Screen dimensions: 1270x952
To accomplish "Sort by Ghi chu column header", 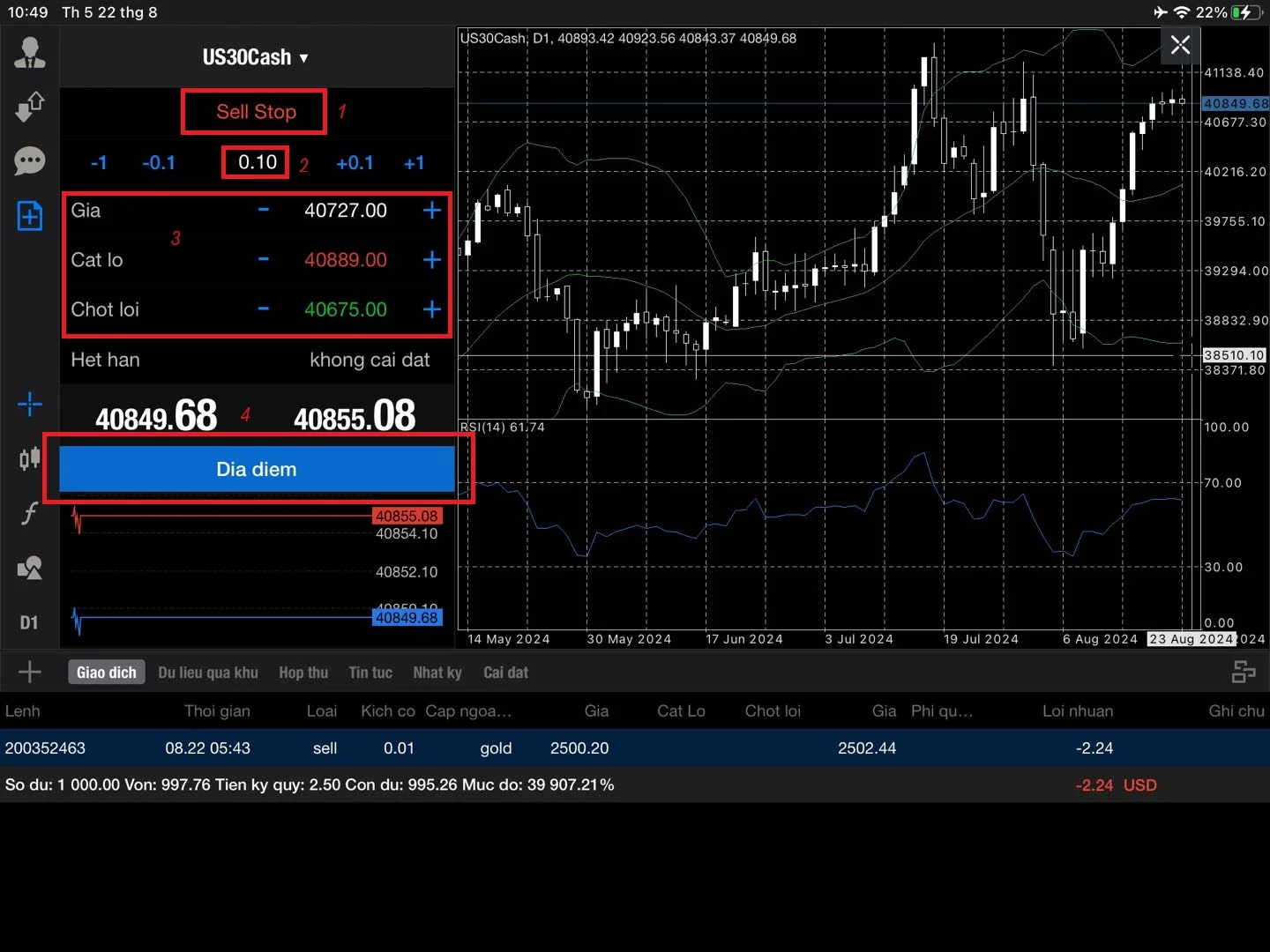I will pyautogui.click(x=1236, y=710).
